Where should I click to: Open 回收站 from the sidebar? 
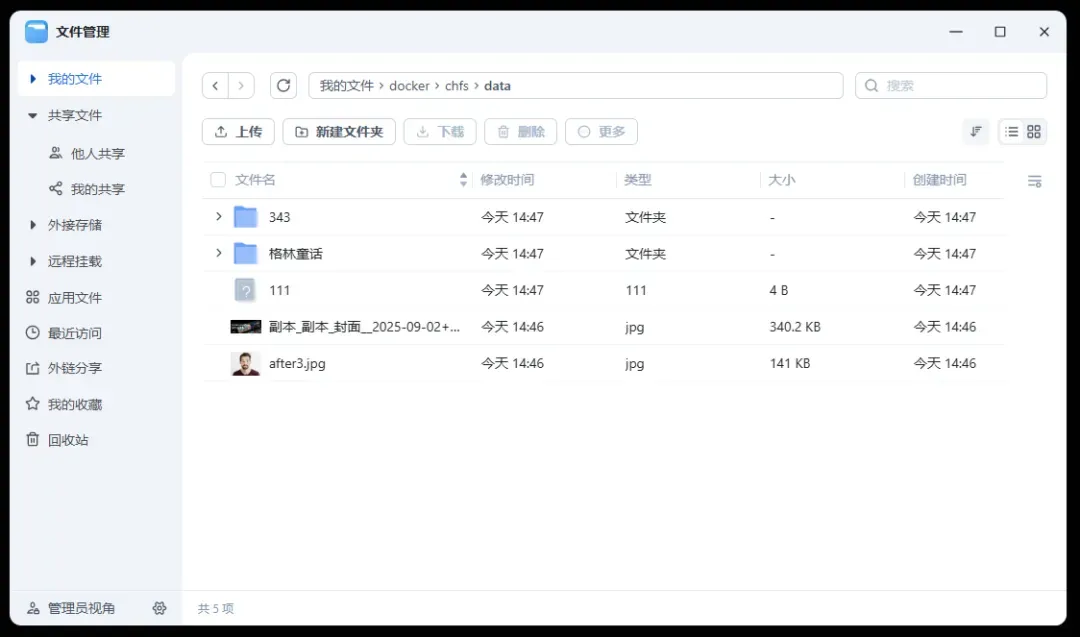[x=67, y=440]
